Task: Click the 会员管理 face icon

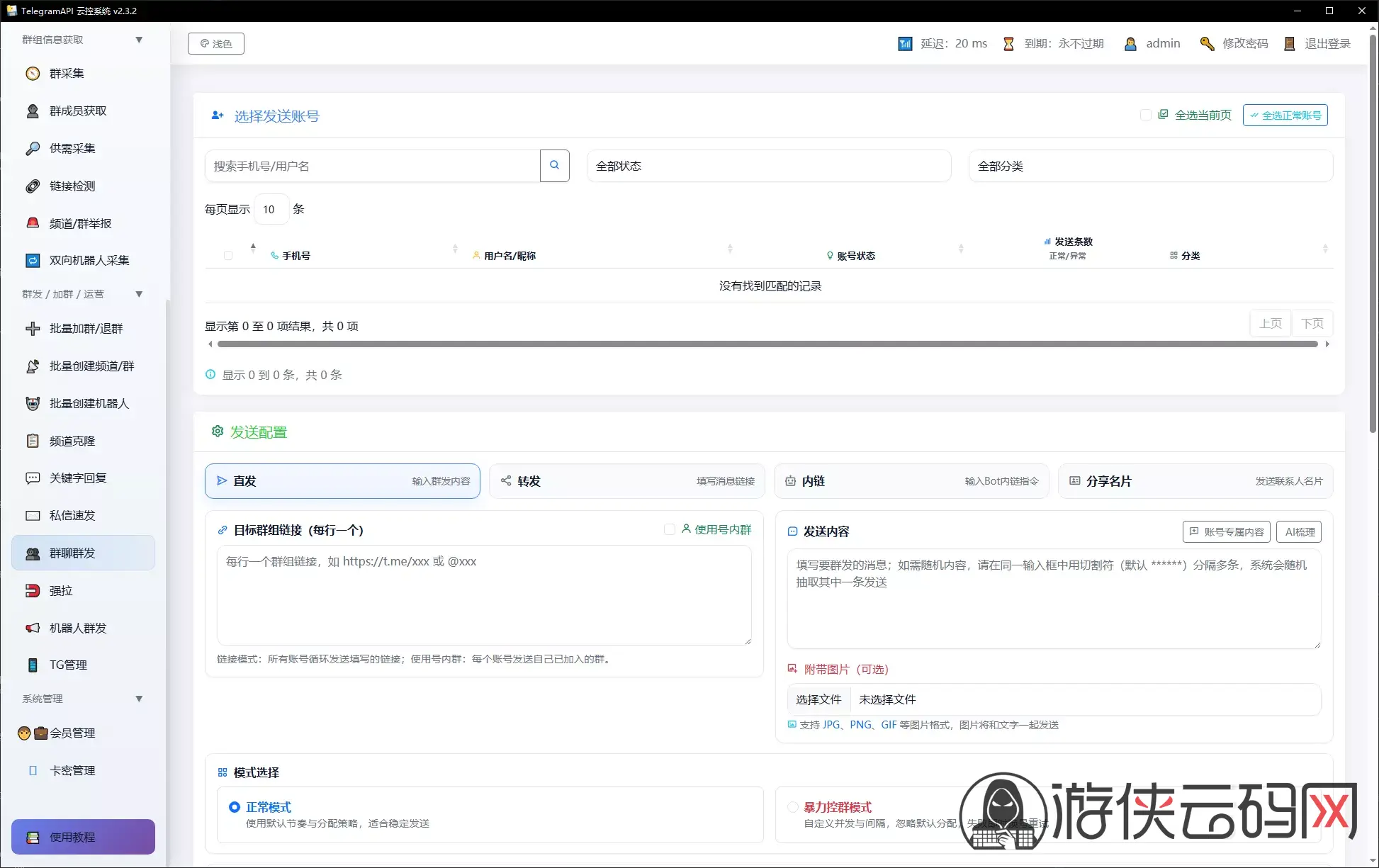Action: tap(24, 733)
